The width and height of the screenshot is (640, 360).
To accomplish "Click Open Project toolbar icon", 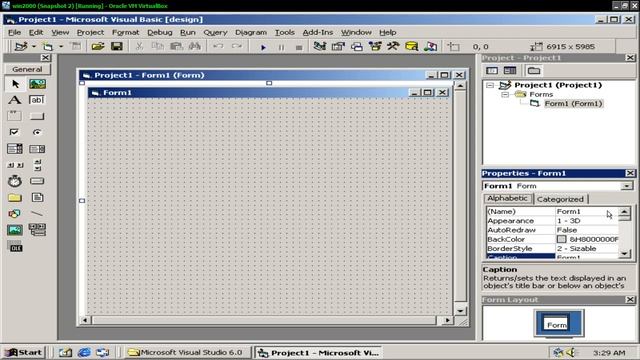I will 98,47.
